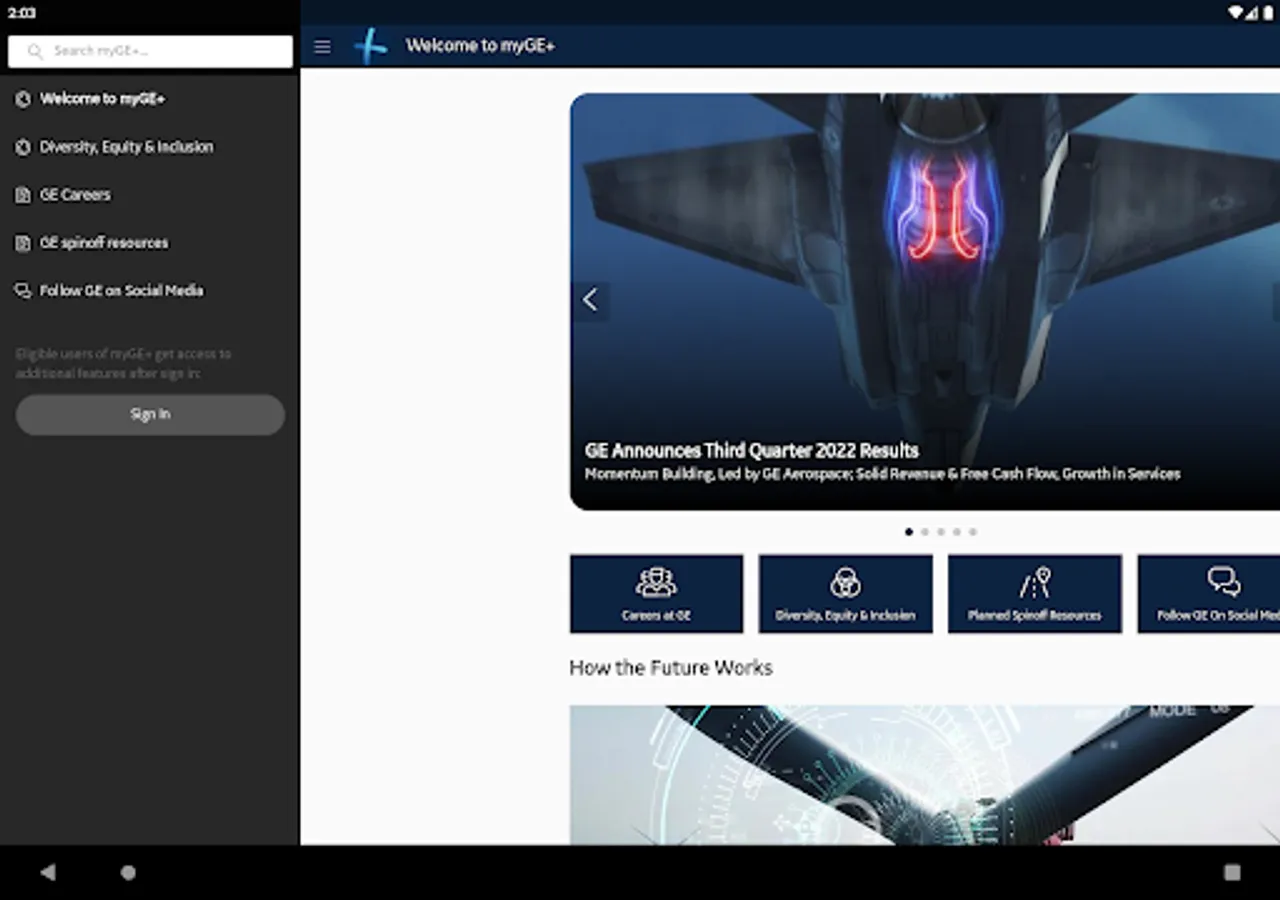Screen dimensions: 1280x900
Task: Tap the Sign In button
Action: [x=150, y=414]
